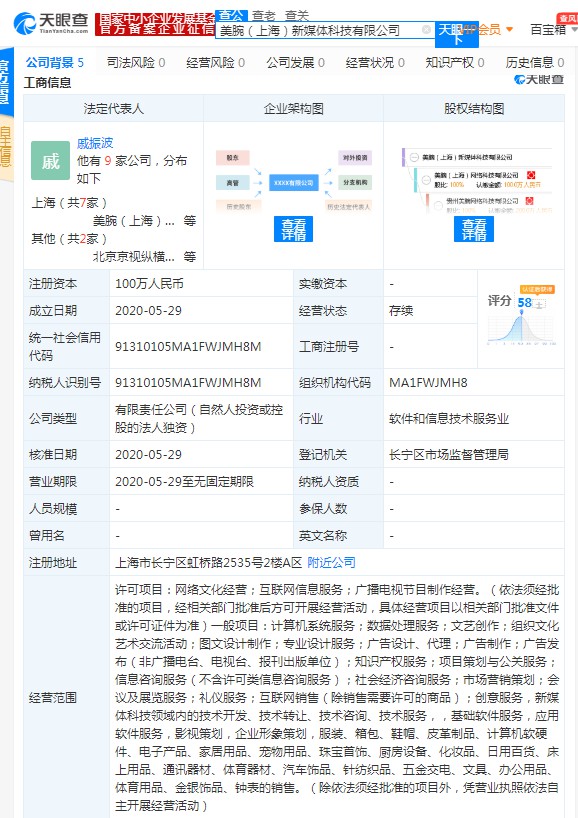Click 北京京视纵横... company under 其他
The image size is (578, 818).
pyautogui.click(x=134, y=257)
